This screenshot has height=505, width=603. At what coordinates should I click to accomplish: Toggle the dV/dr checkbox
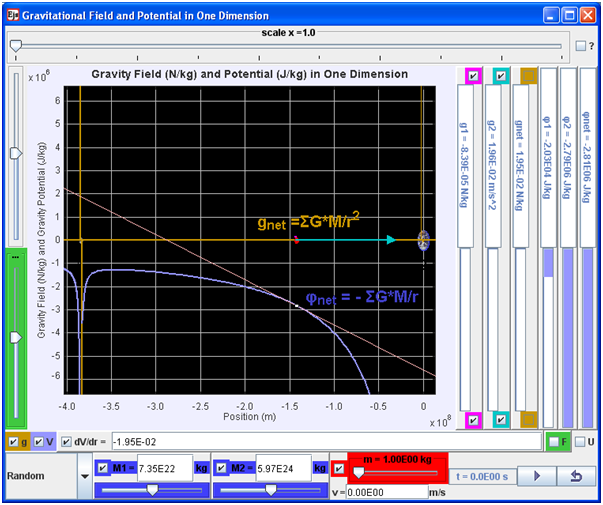coord(66,442)
